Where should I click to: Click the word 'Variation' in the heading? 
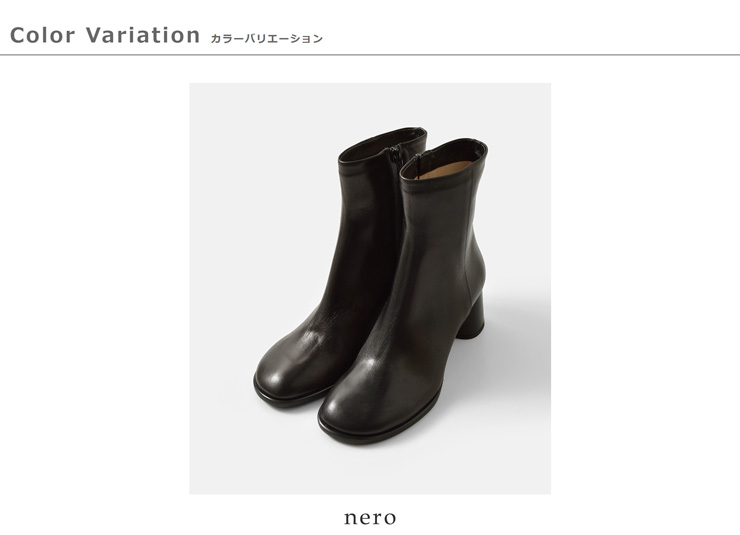coord(143,35)
